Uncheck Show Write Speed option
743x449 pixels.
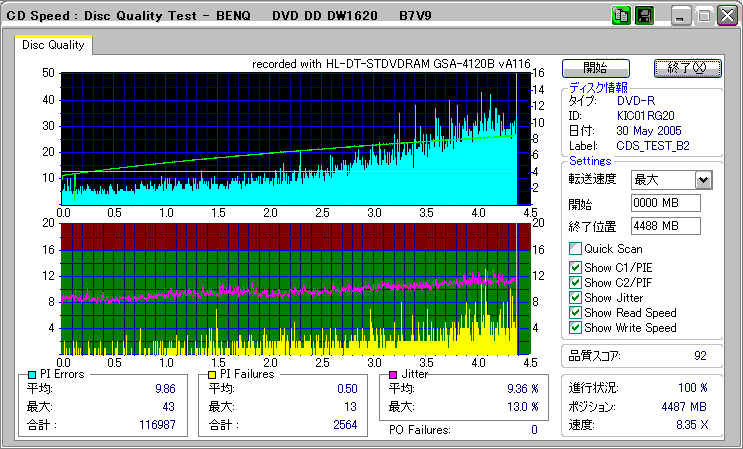(575, 328)
